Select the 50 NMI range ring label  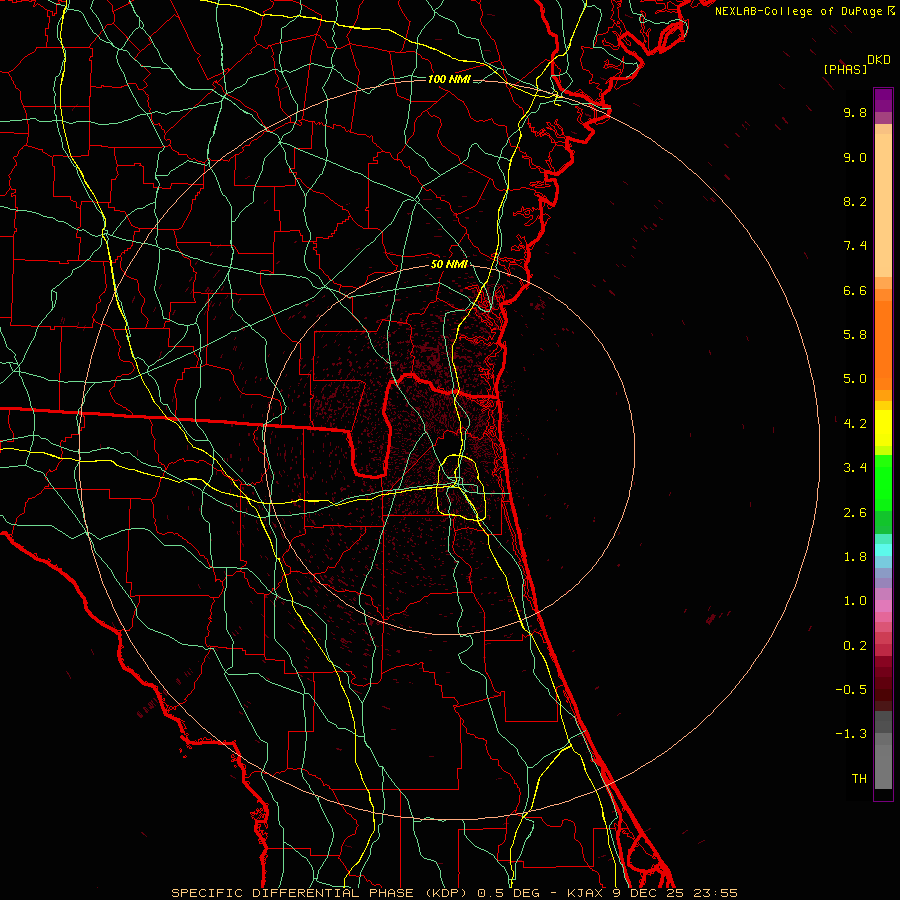(449, 265)
